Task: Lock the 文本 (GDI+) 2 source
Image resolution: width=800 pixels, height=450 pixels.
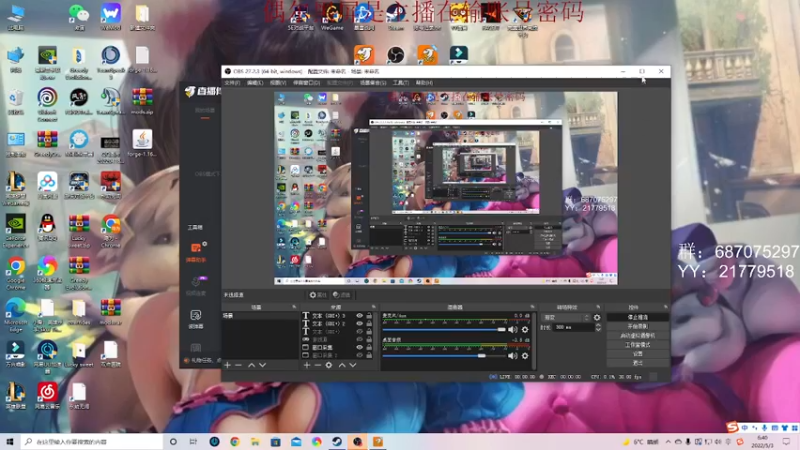Action: [x=369, y=323]
